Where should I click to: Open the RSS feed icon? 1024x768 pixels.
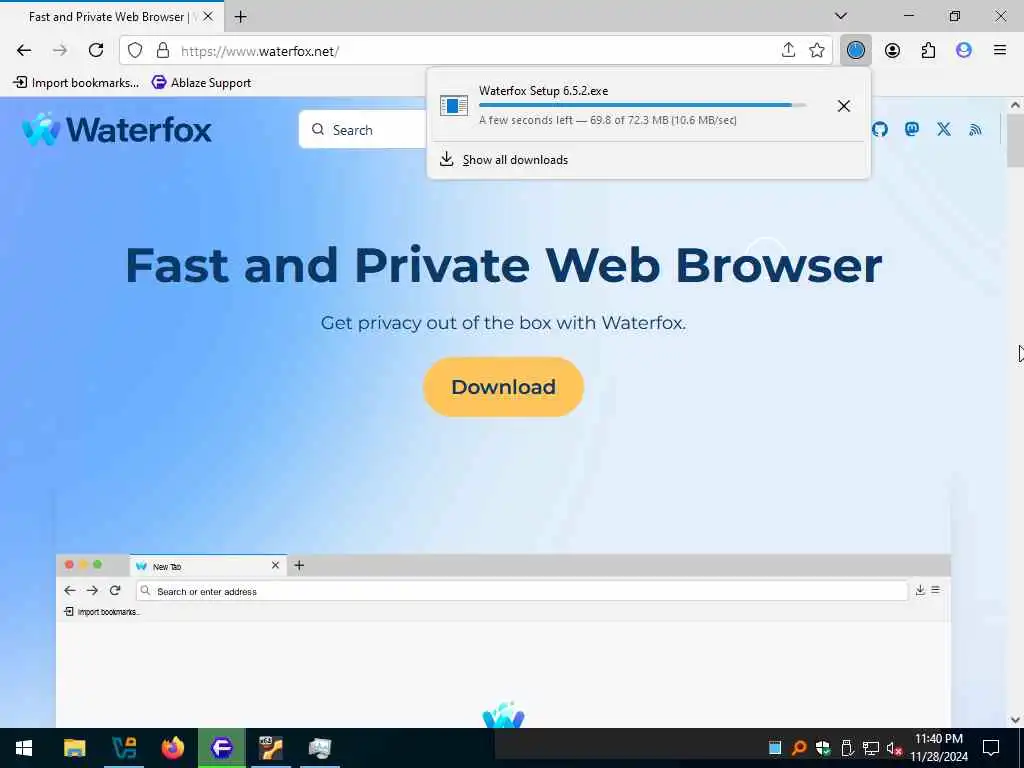[975, 130]
